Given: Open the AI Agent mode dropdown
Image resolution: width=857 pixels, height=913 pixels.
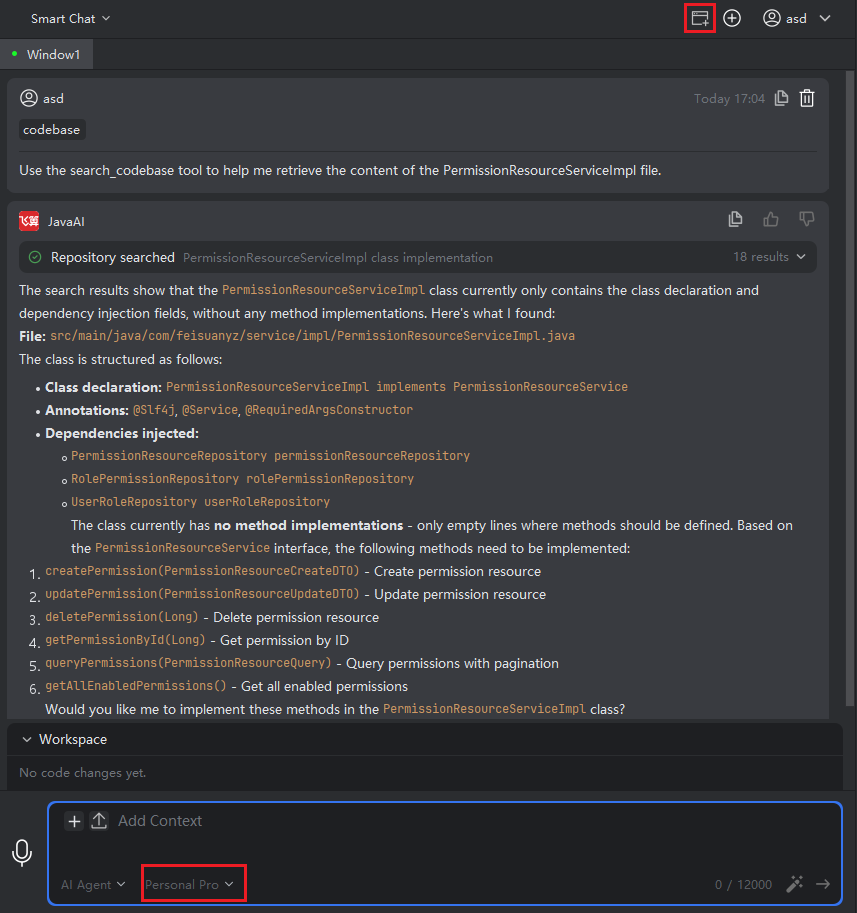Looking at the screenshot, I should (x=93, y=884).
